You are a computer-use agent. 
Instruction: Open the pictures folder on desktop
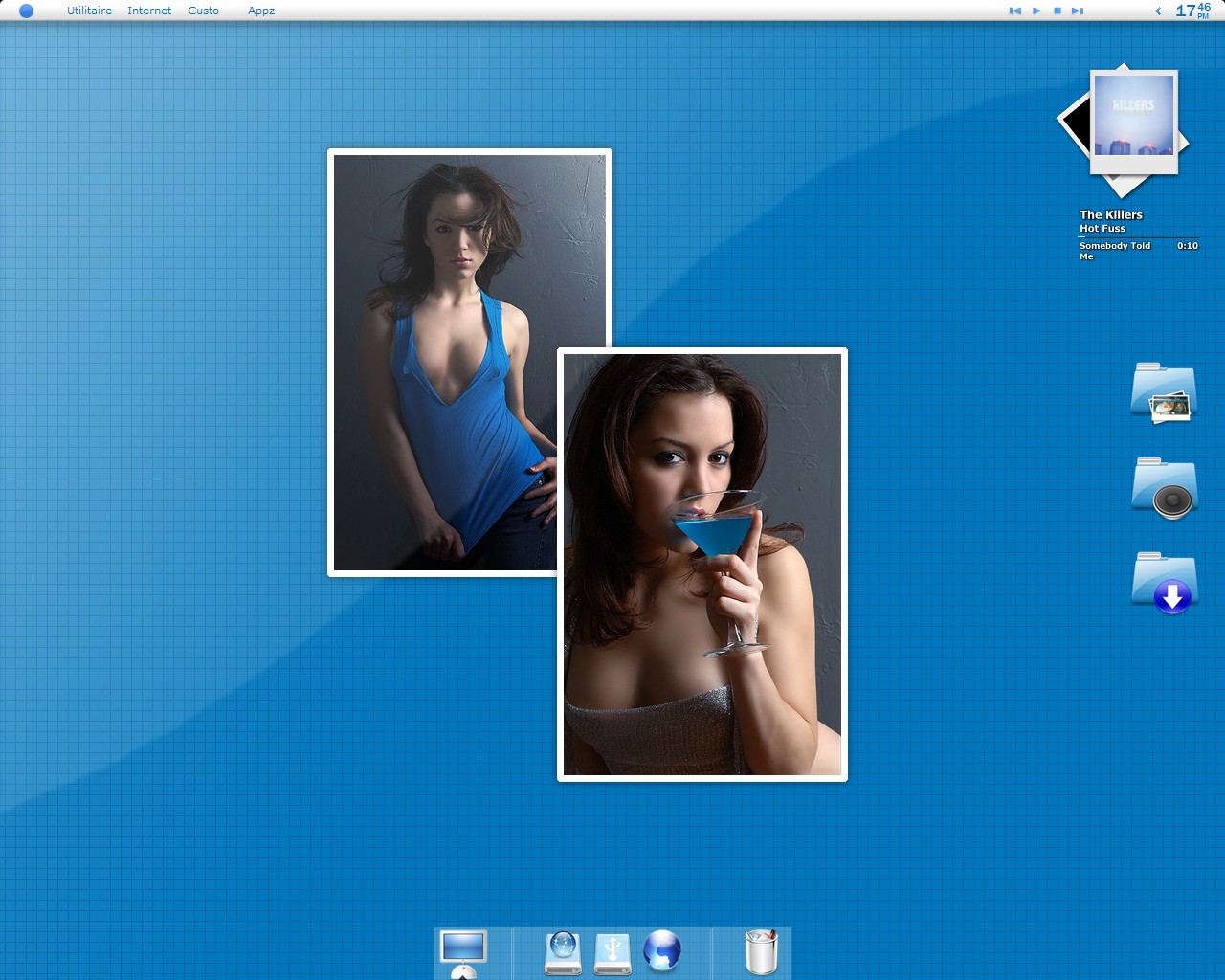pyautogui.click(x=1165, y=393)
